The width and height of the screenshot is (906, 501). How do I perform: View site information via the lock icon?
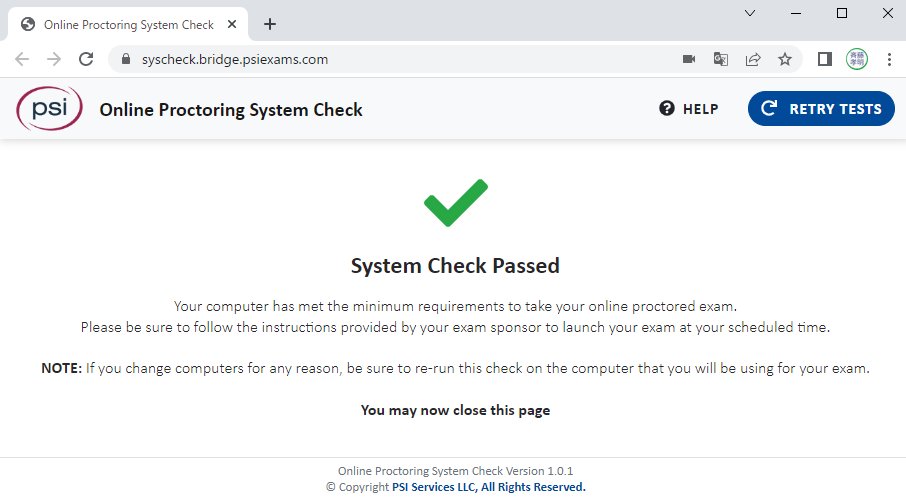[125, 59]
